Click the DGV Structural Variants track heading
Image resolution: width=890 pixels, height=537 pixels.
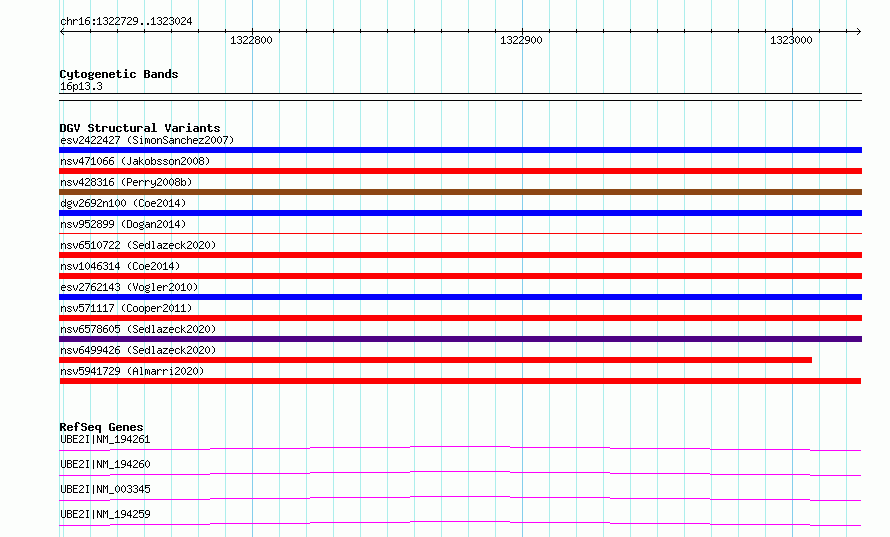[x=140, y=128]
